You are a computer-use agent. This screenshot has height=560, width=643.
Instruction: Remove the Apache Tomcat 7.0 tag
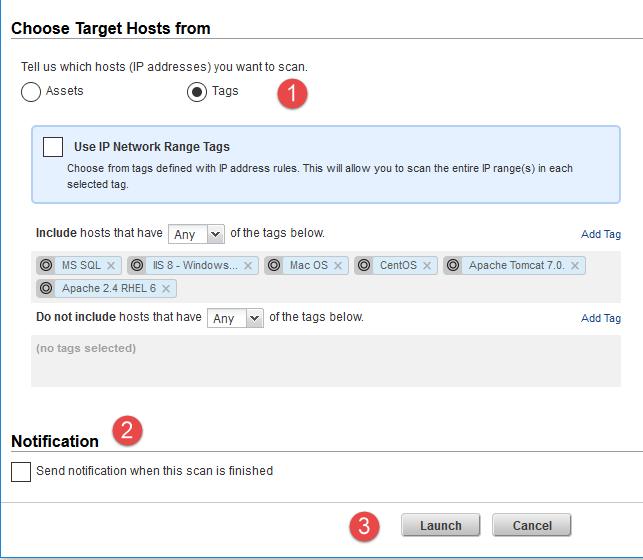pos(575,266)
